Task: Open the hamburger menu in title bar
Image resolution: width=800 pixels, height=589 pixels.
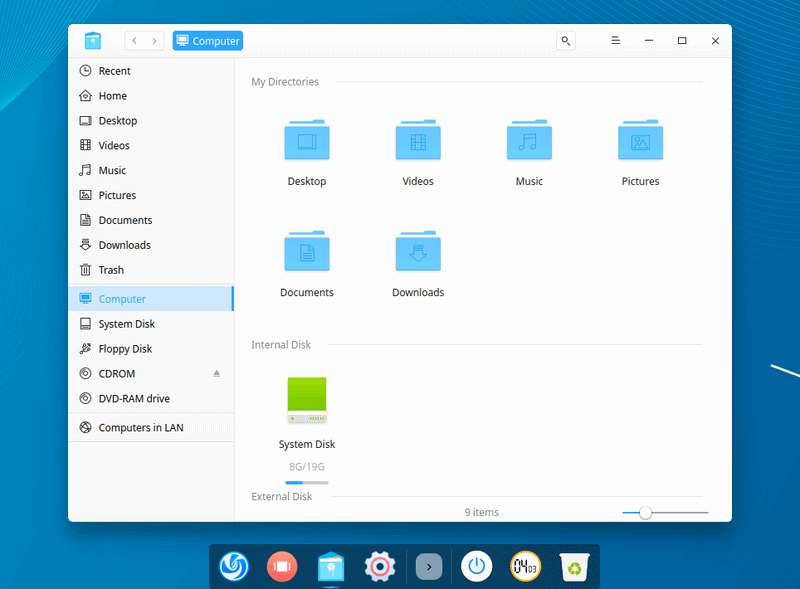Action: [x=617, y=41]
